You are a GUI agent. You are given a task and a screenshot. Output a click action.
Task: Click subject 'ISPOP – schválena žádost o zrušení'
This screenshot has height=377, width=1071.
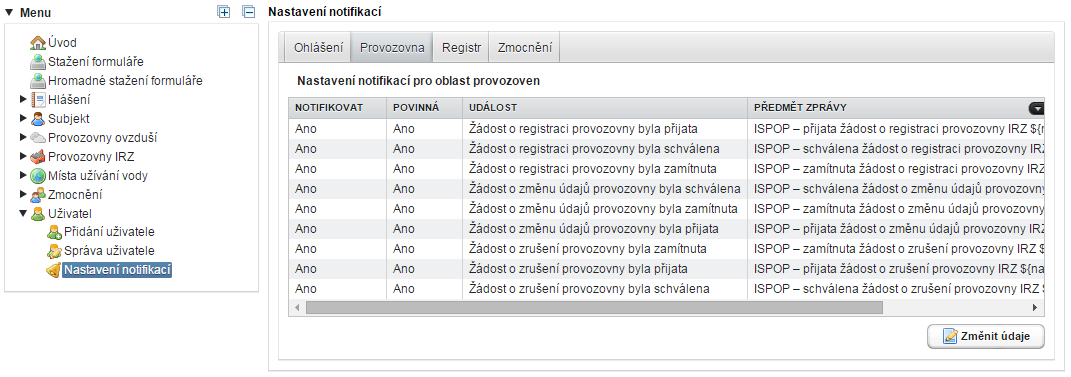tap(899, 289)
